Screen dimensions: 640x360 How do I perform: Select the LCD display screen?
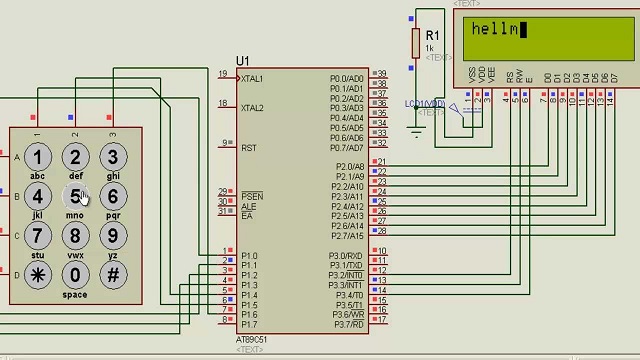pyautogui.click(x=549, y=39)
